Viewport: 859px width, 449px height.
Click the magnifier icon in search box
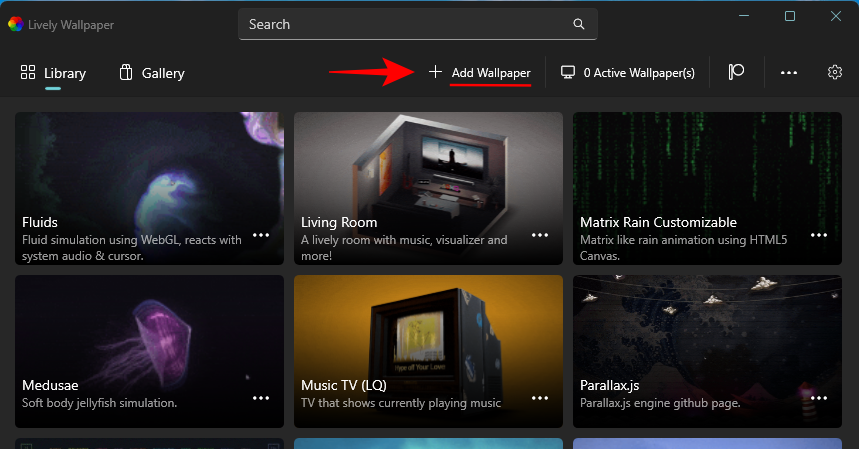(579, 24)
